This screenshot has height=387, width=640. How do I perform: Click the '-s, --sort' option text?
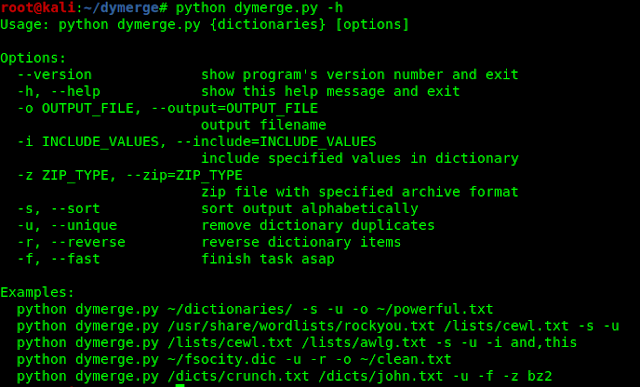coord(59,209)
